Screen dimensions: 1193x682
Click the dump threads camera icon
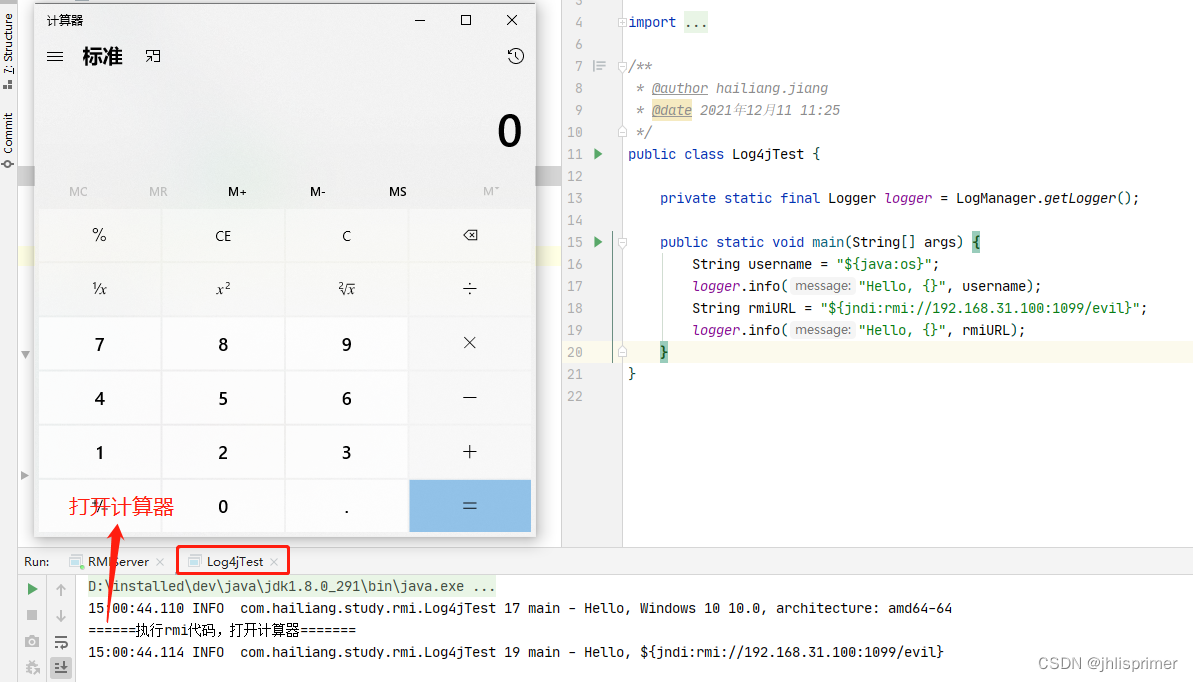coord(32,642)
